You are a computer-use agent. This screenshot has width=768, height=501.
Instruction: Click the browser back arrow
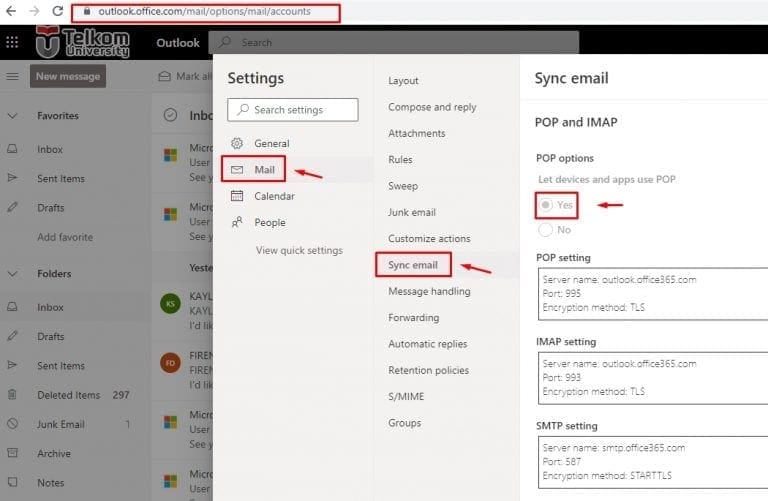pos(11,11)
